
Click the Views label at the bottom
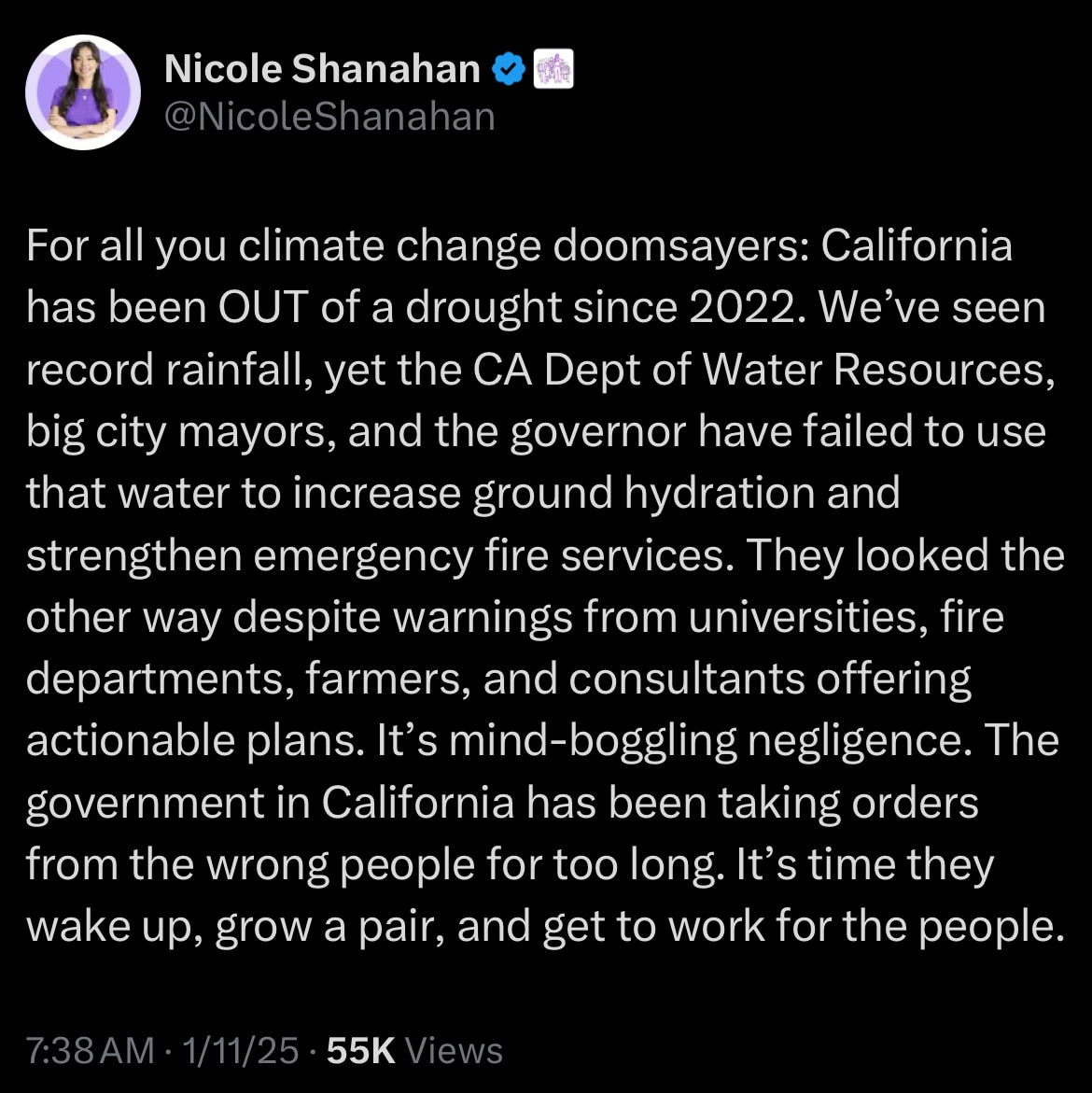tap(455, 1049)
